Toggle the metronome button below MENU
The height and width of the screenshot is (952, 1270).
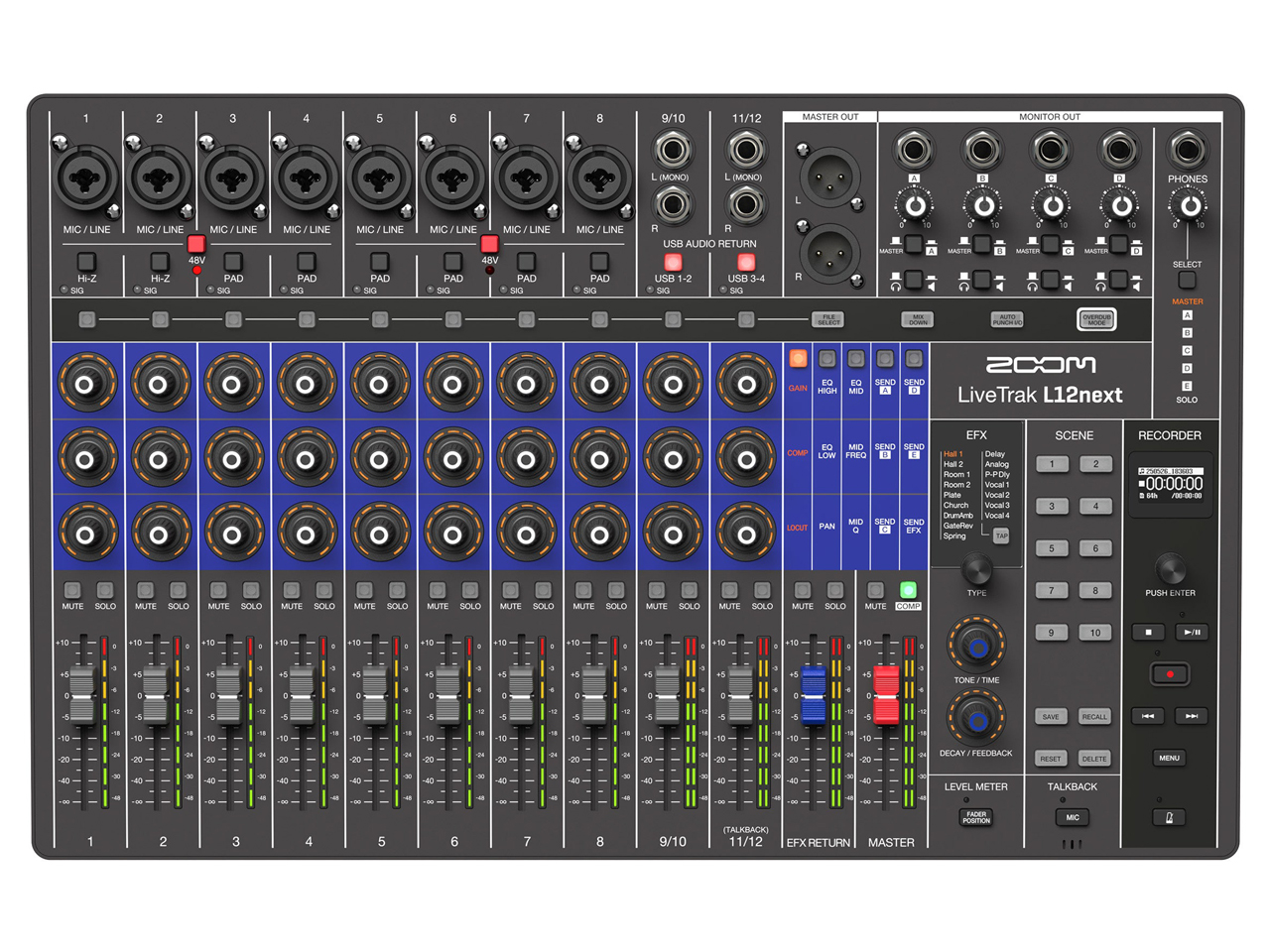coord(1170,818)
